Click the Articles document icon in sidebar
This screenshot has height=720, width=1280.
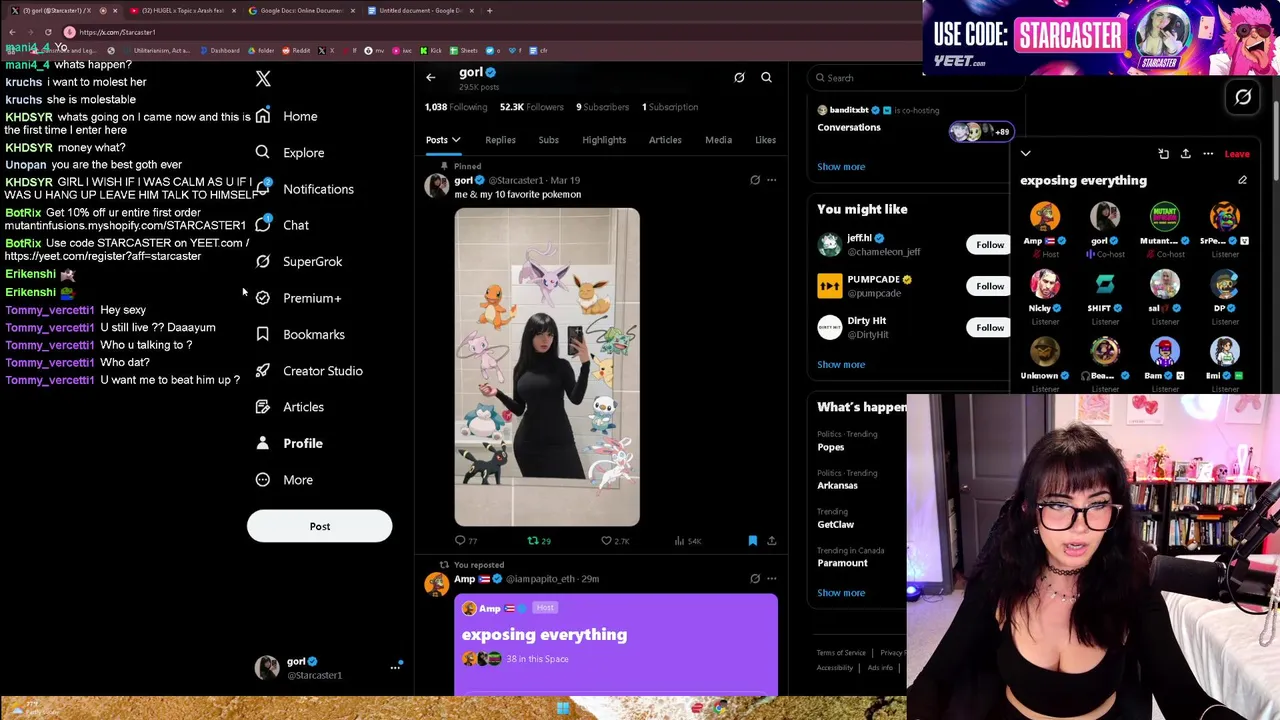point(262,407)
